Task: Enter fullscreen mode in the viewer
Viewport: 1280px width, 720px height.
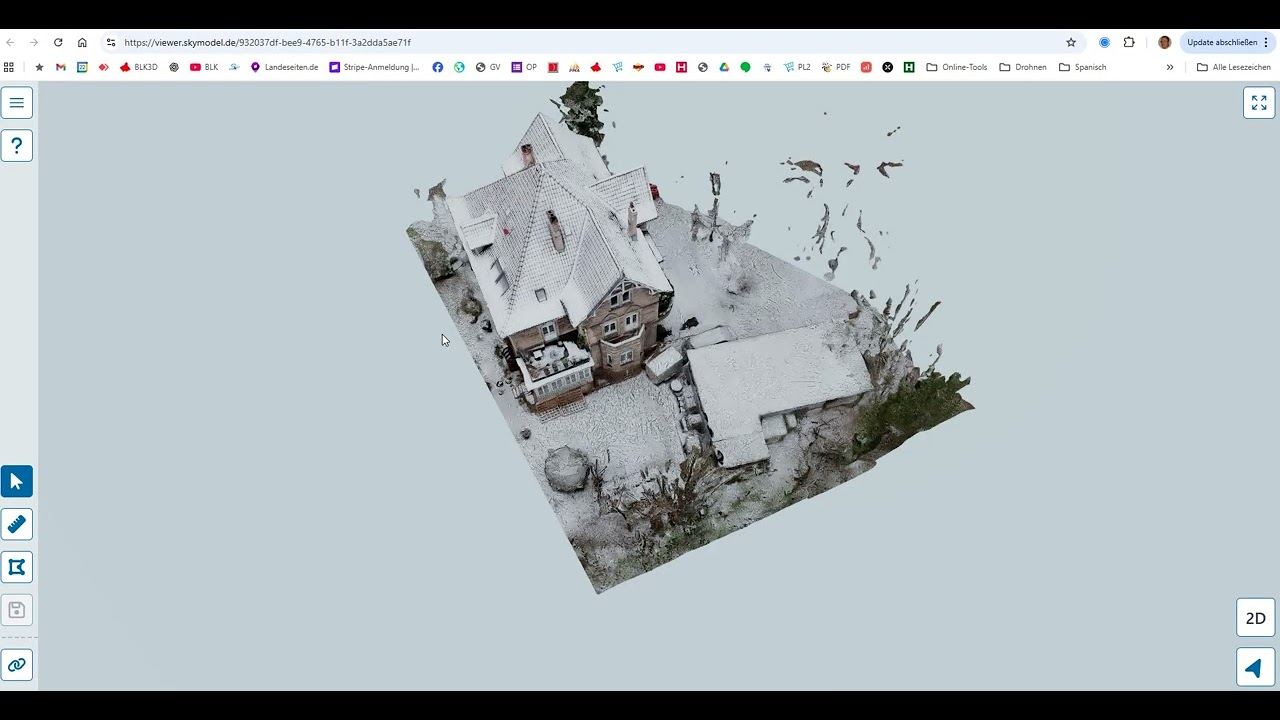Action: 1259,103
